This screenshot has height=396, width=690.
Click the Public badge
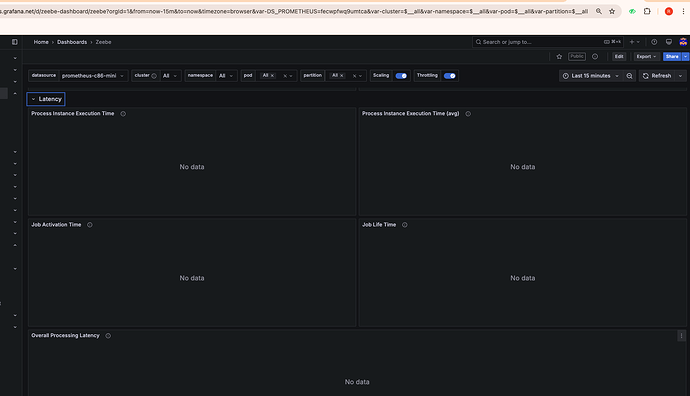(577, 56)
